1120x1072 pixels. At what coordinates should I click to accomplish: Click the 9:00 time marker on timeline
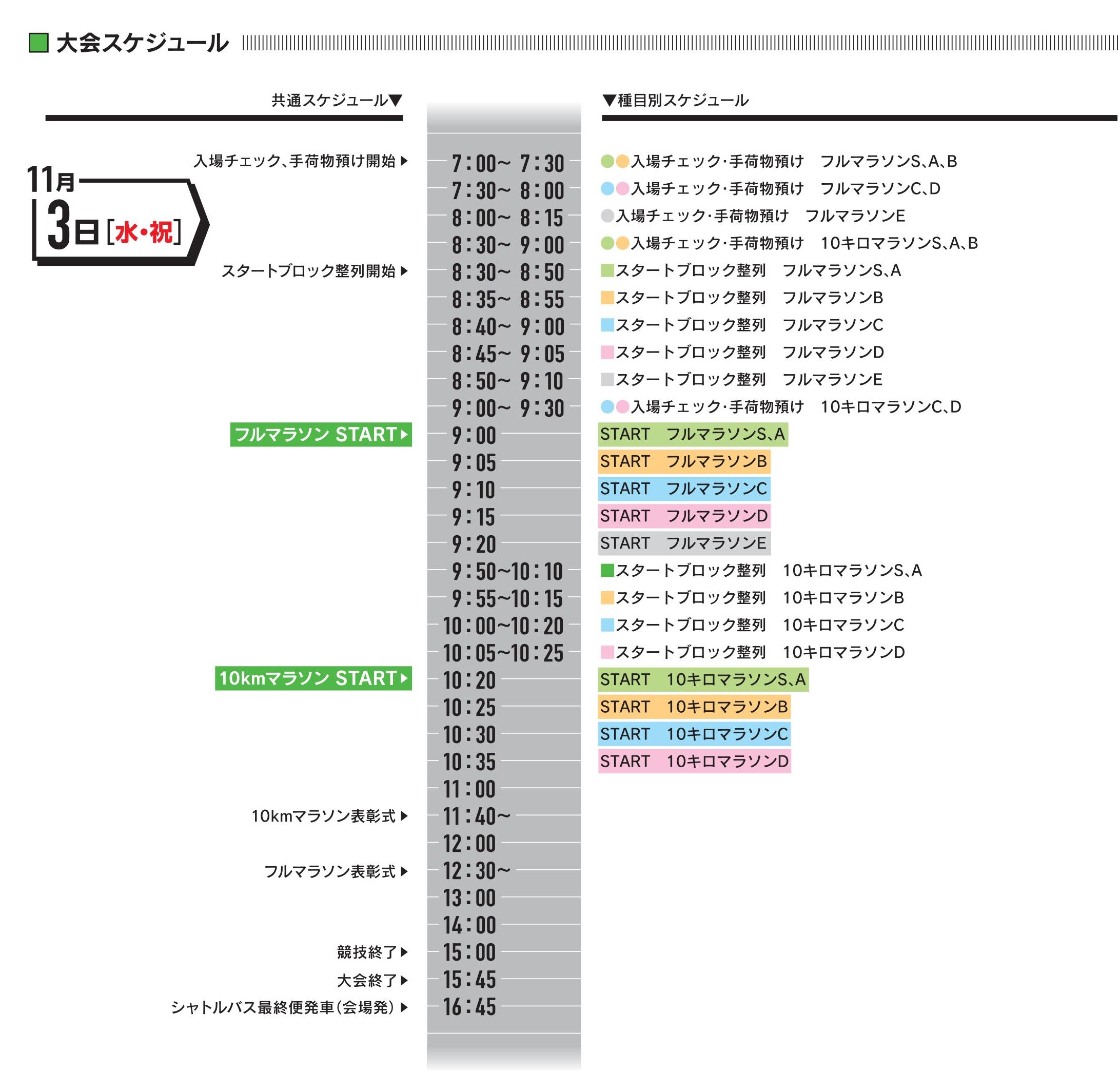coord(474,436)
